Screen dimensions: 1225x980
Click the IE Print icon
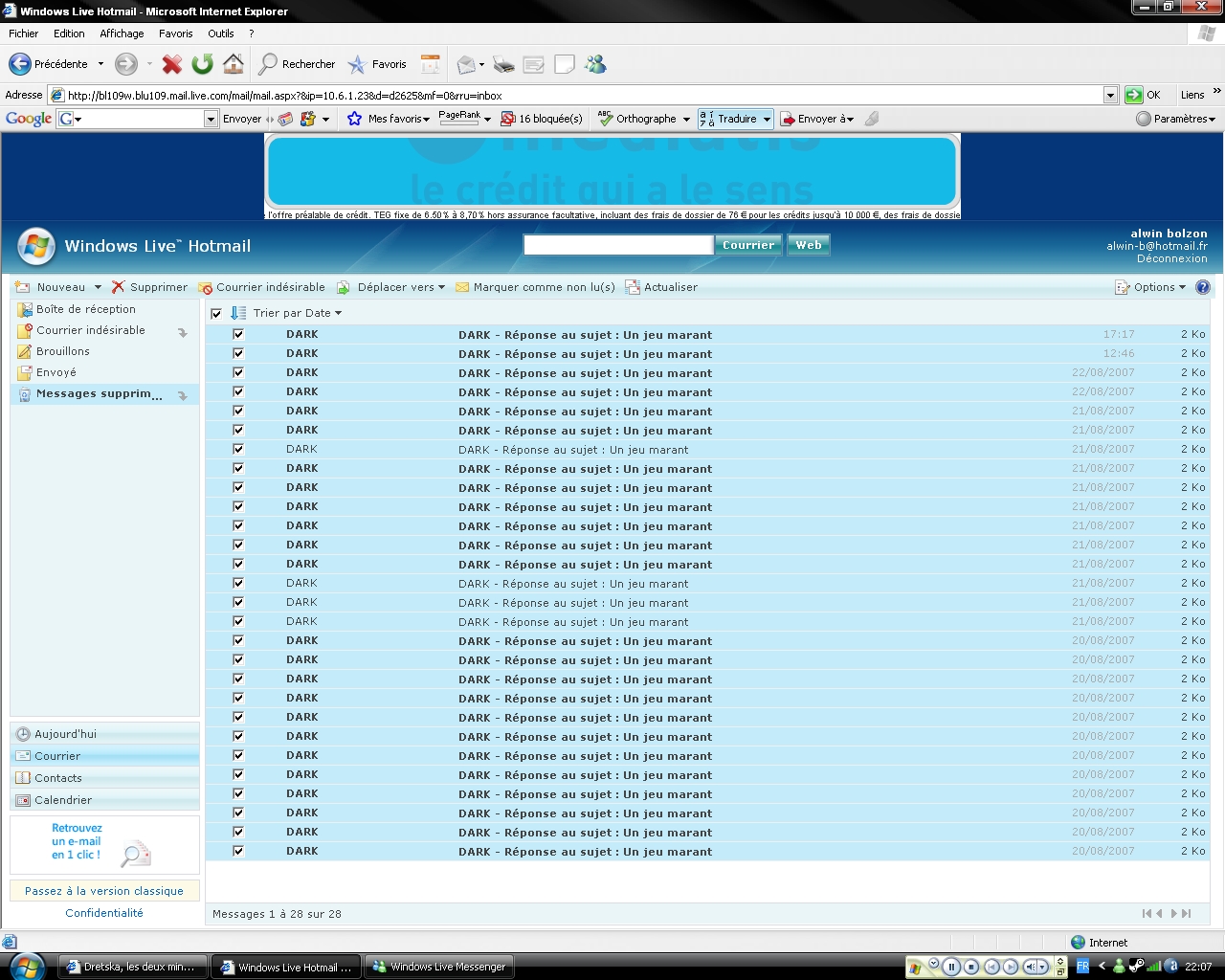click(x=504, y=65)
